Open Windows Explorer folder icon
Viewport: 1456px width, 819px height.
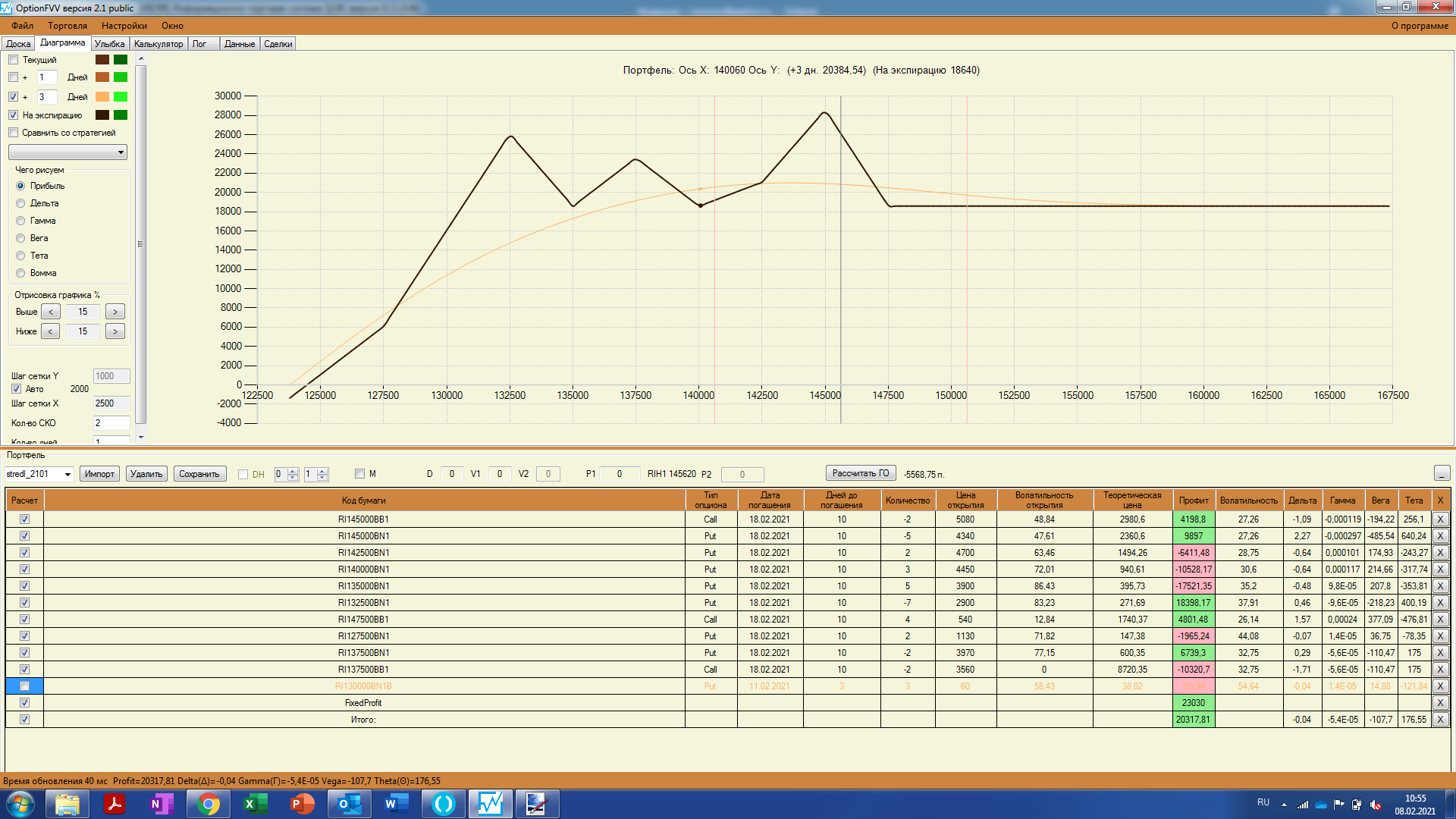(67, 804)
